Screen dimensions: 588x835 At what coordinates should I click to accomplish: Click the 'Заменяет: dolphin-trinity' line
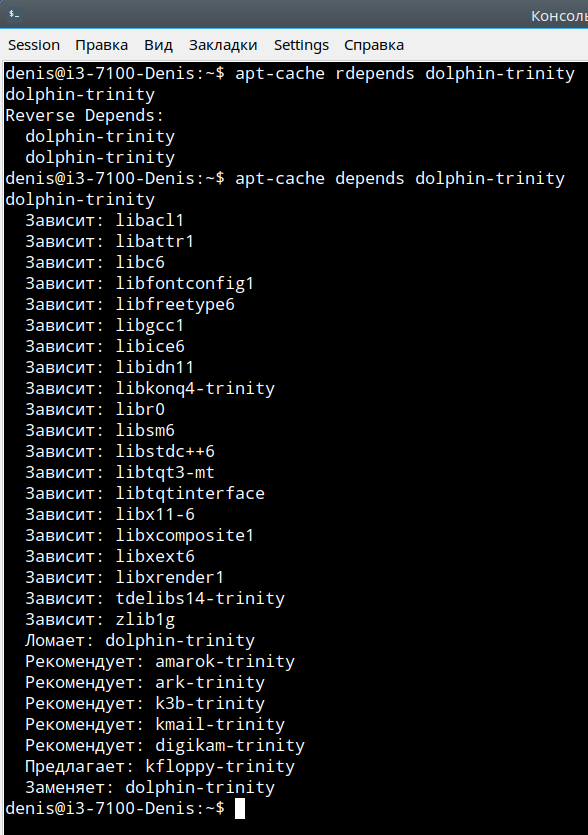tap(150, 787)
